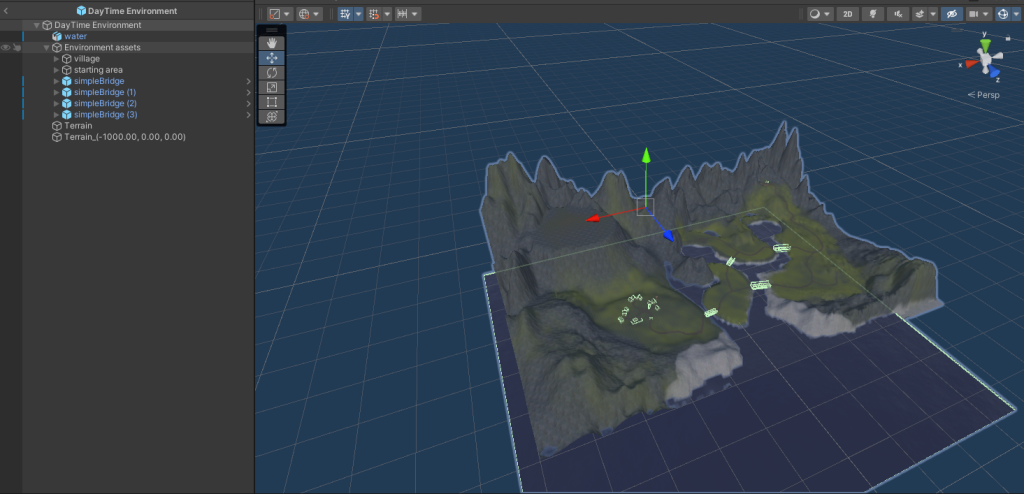This screenshot has width=1024, height=494.
Task: Select the Move tool
Action: (271, 58)
